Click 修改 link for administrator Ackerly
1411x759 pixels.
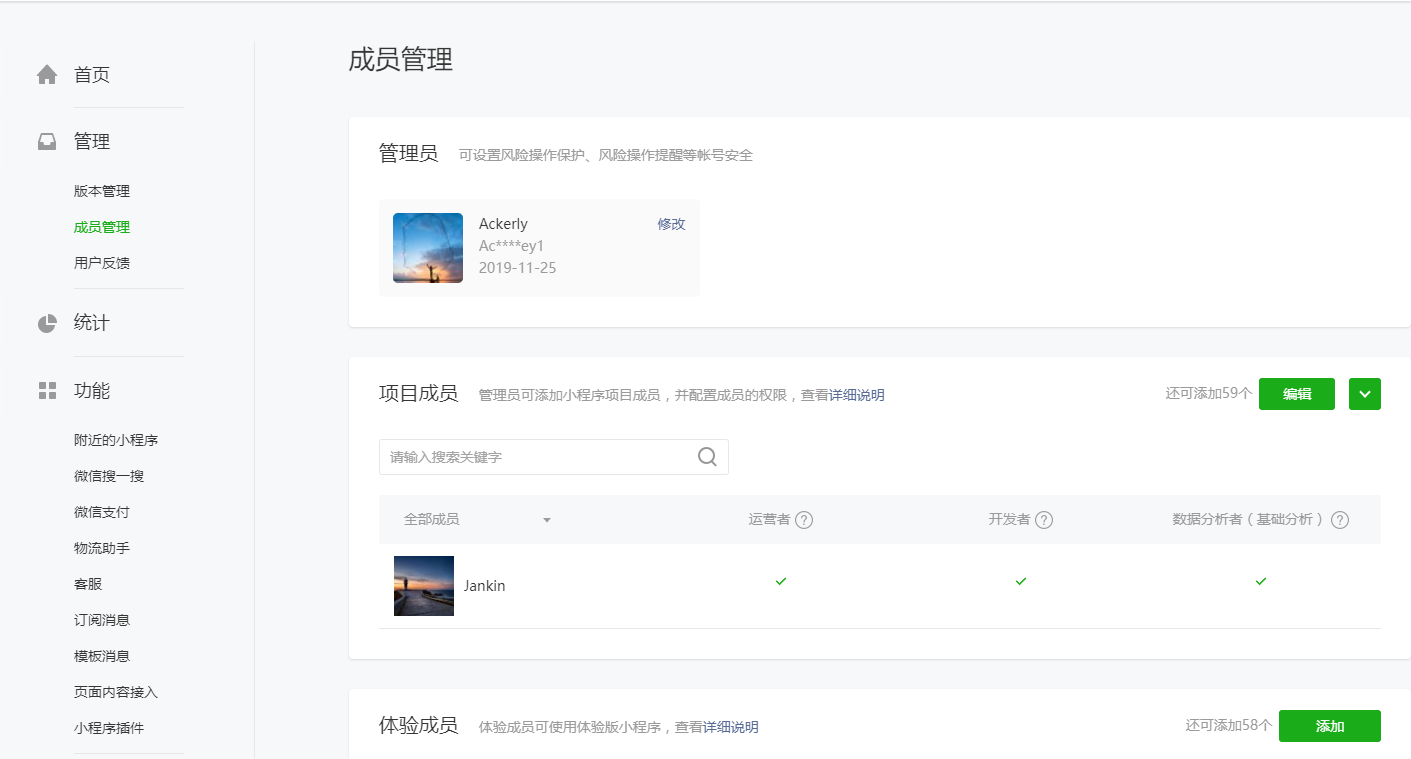tap(671, 224)
